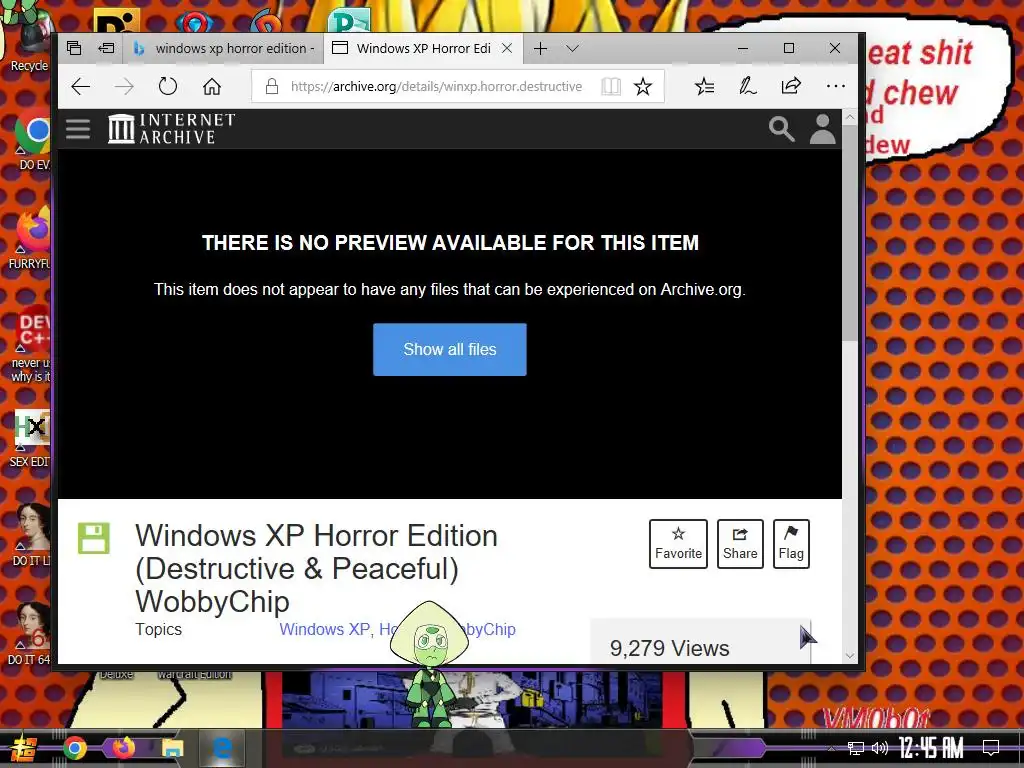This screenshot has height=768, width=1024.
Task: Click the Windows XP Horror Edition title text
Action: pyautogui.click(x=316, y=568)
